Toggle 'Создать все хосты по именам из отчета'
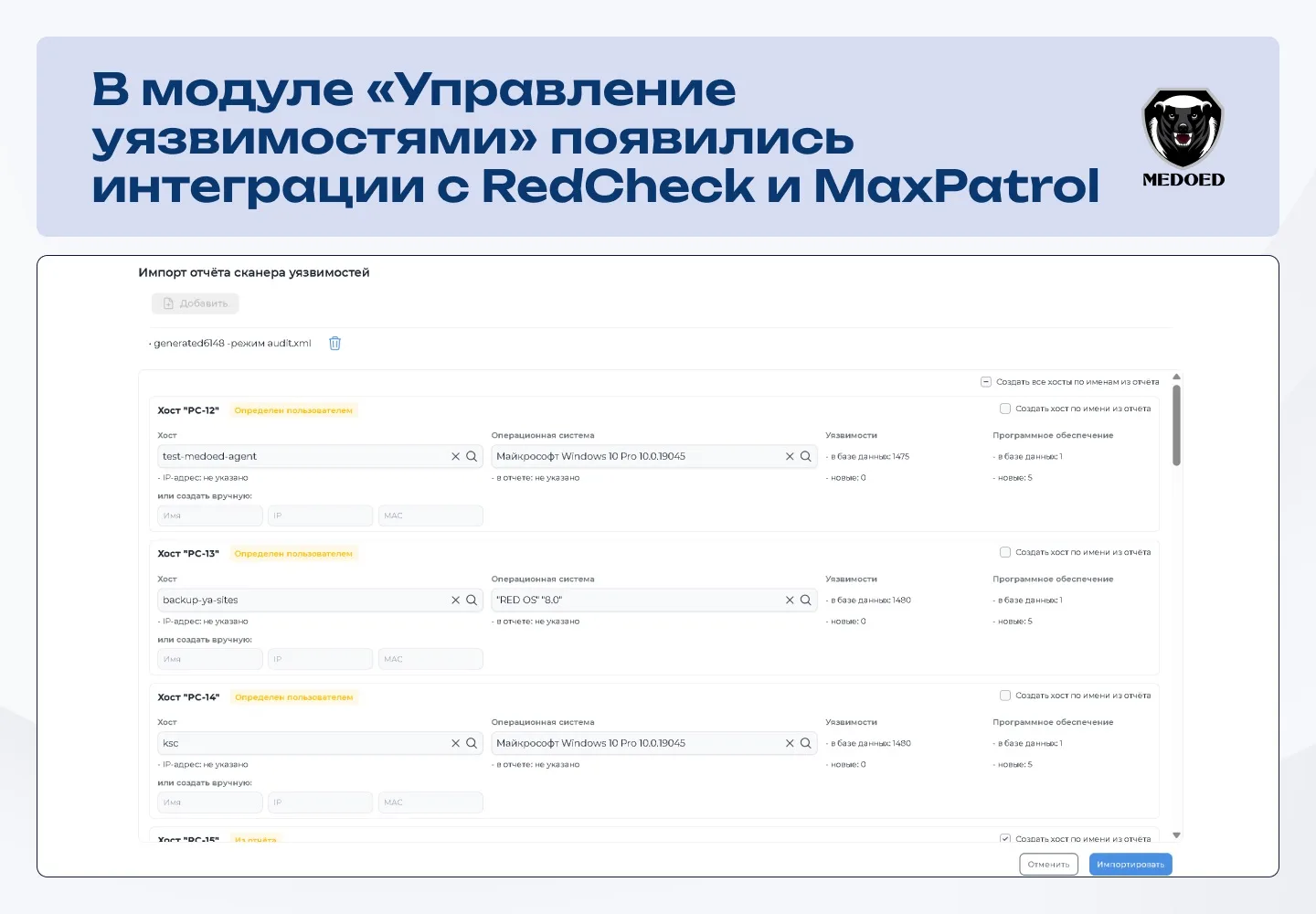 986,382
